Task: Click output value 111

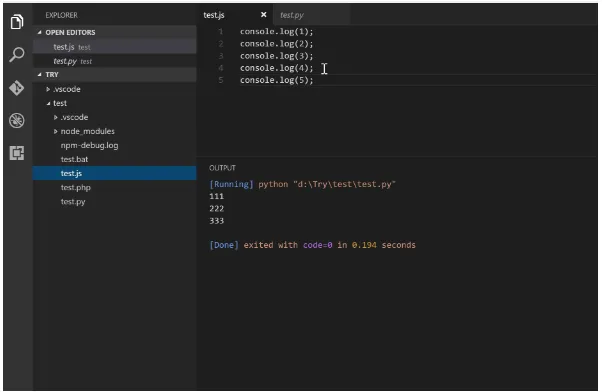Action: (217, 196)
